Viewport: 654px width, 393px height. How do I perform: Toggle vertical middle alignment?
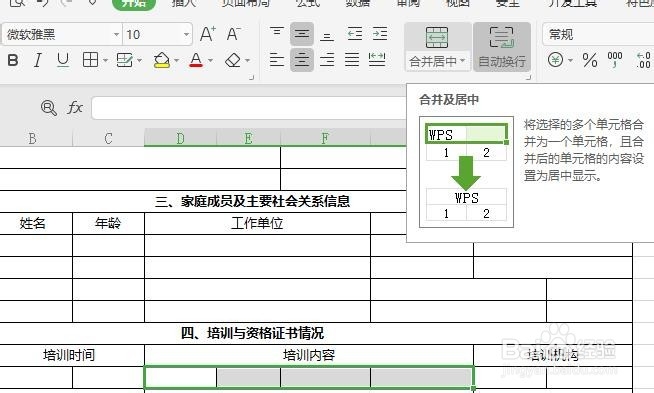[302, 34]
